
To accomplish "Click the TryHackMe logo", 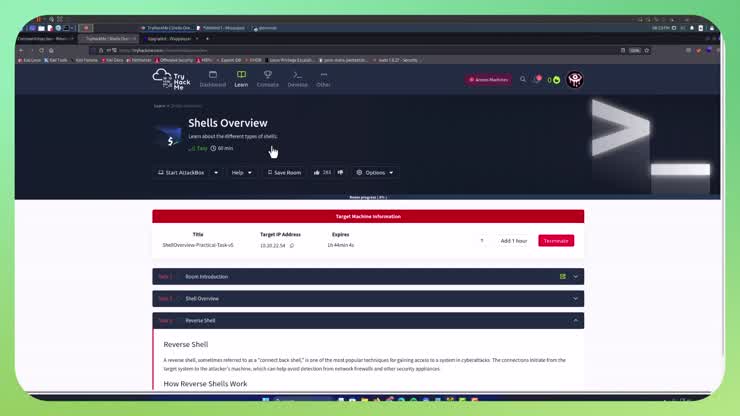I will (x=171, y=79).
